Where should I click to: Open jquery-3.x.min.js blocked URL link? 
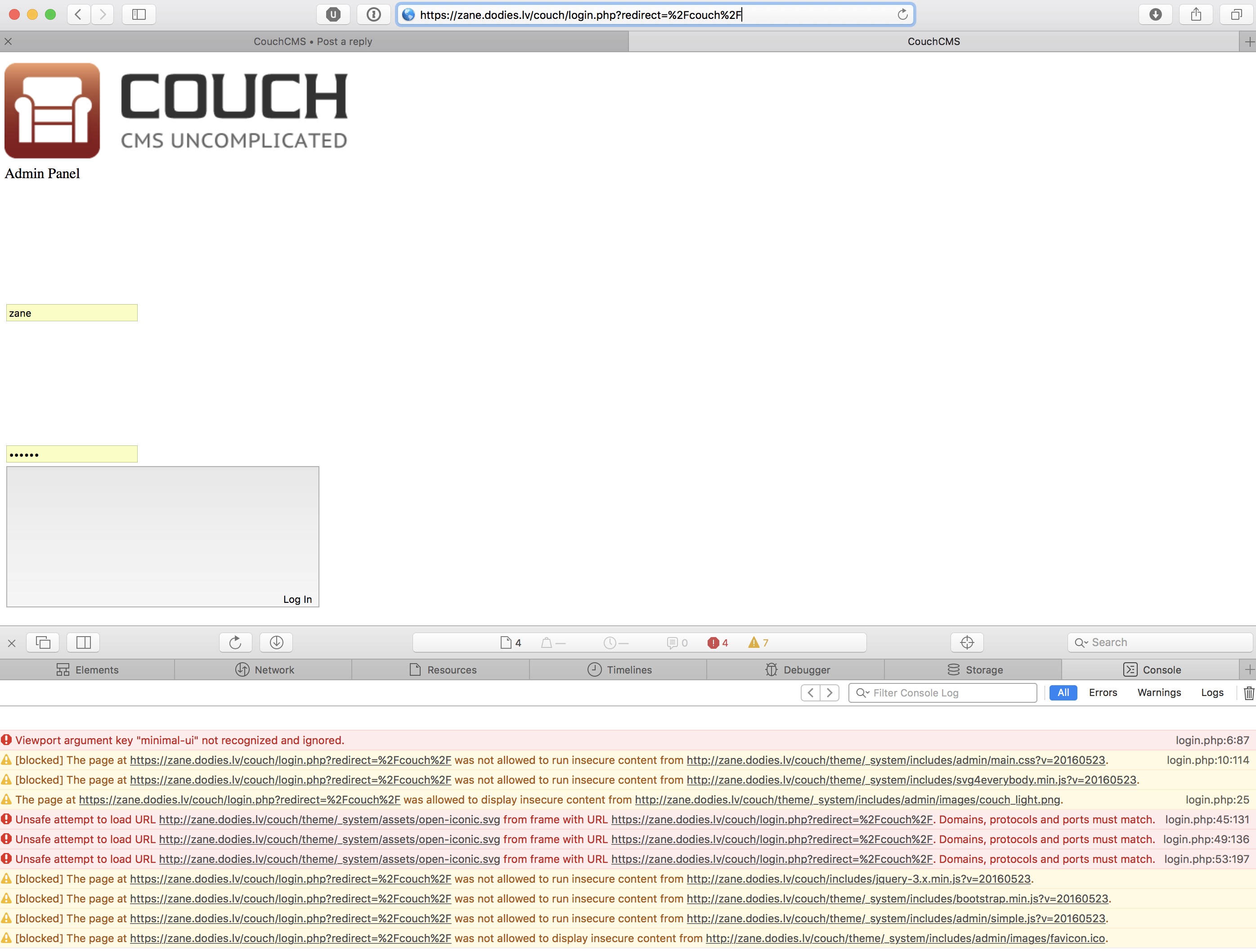(x=858, y=879)
